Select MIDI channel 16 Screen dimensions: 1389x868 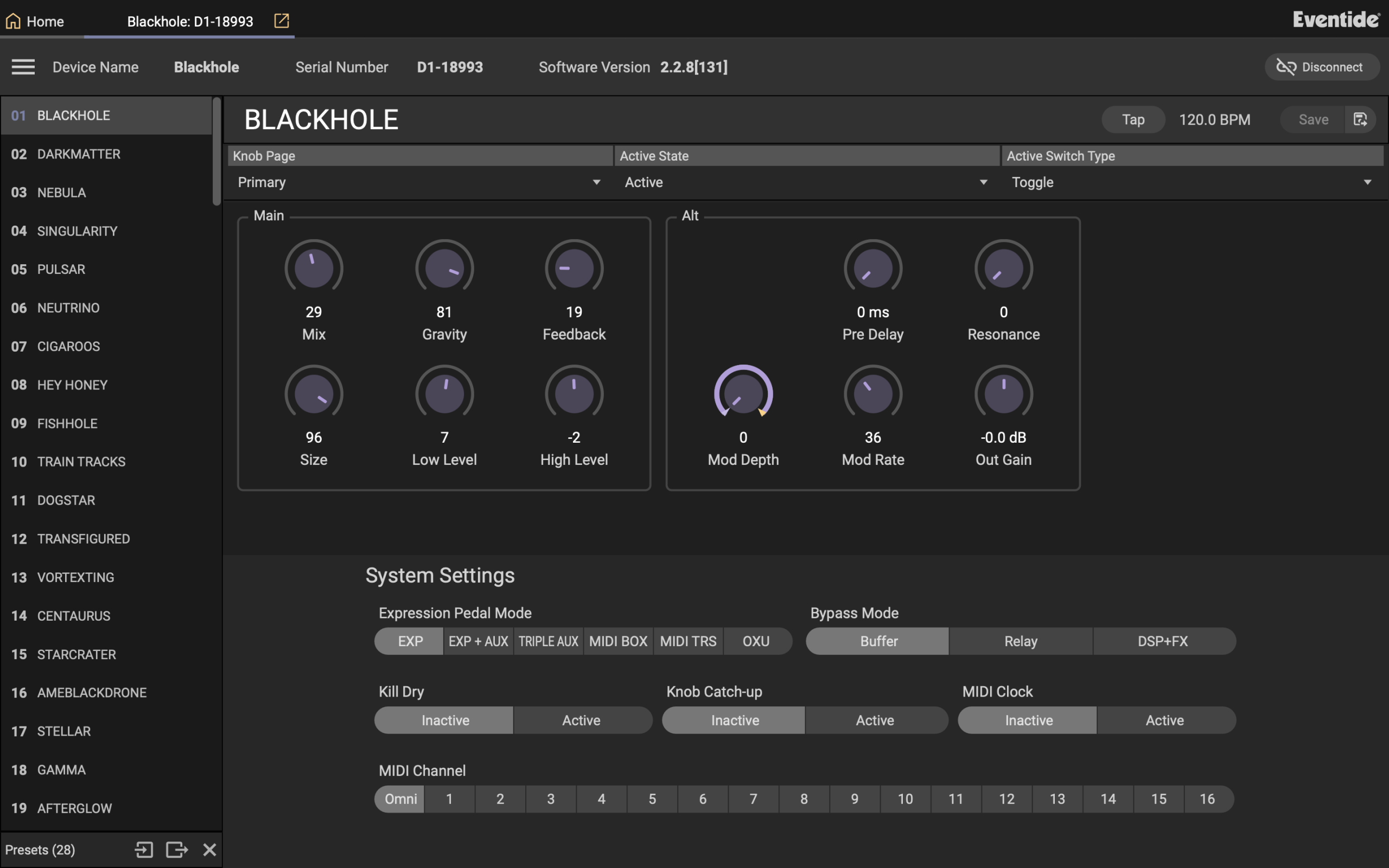click(1209, 799)
